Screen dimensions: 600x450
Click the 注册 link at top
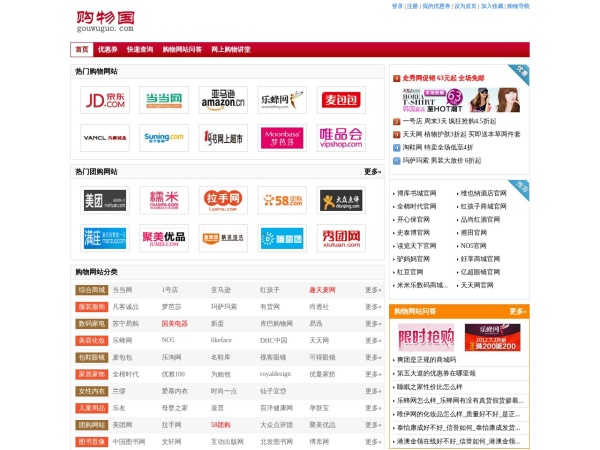point(412,6)
